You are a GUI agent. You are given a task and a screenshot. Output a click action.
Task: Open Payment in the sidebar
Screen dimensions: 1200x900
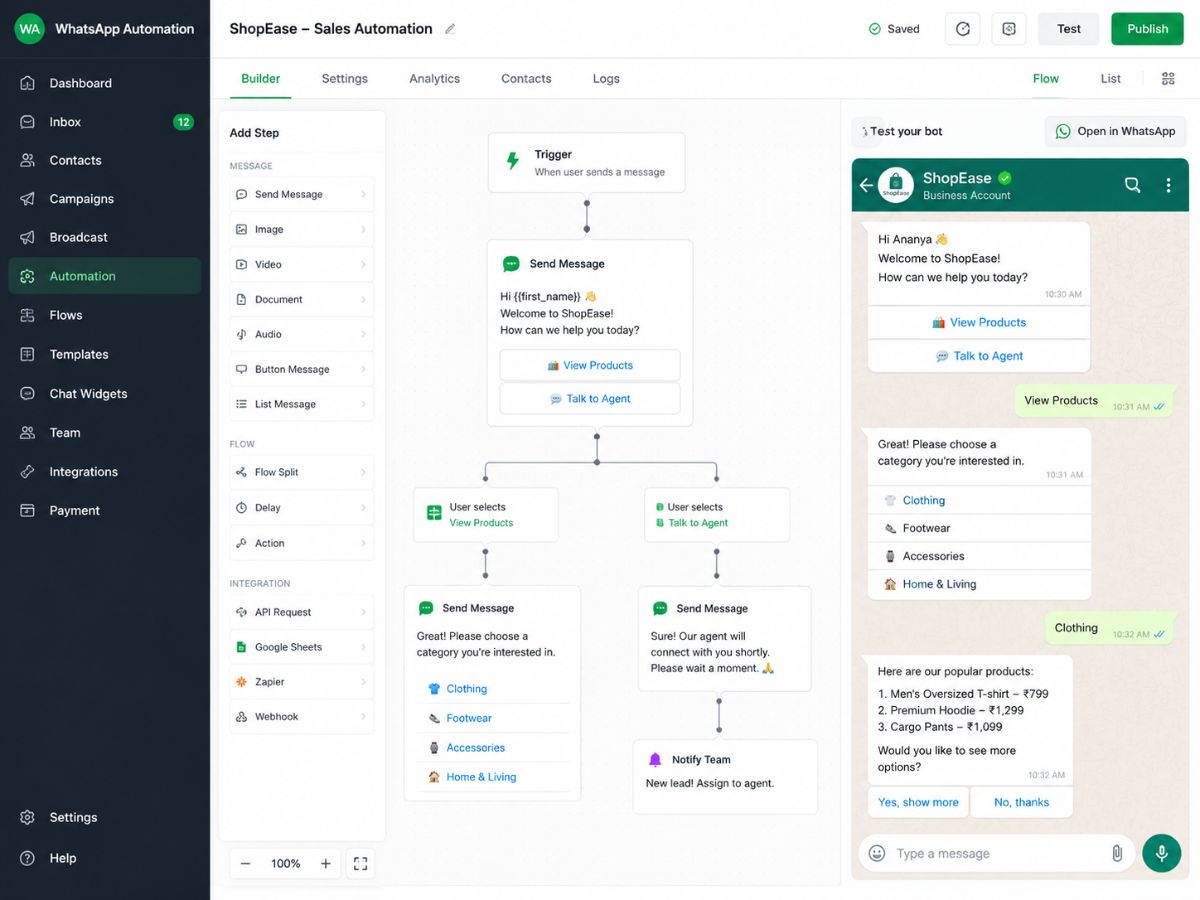point(104,511)
